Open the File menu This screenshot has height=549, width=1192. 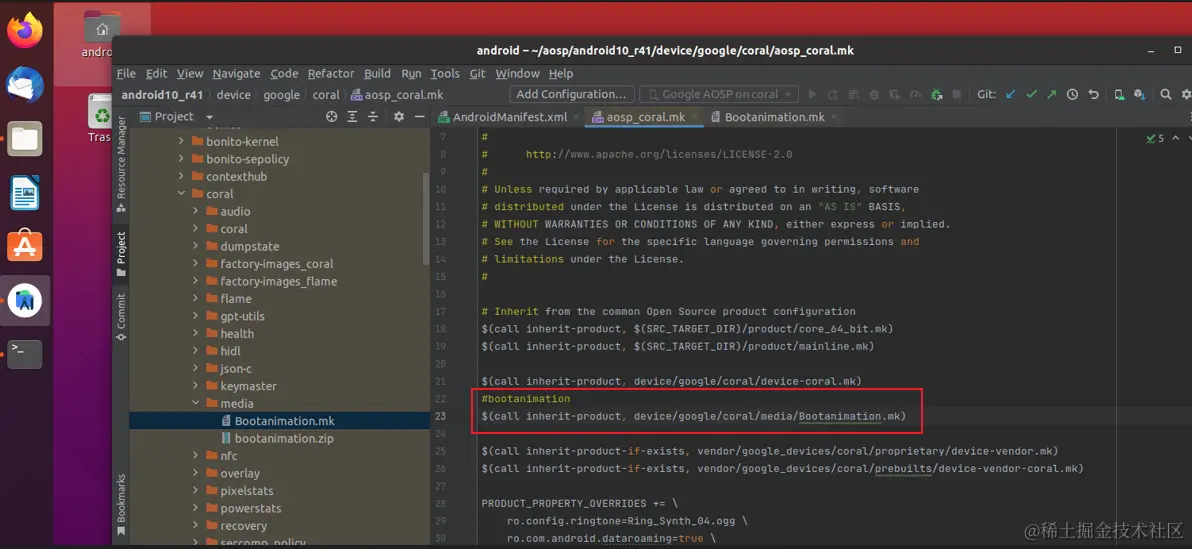126,74
